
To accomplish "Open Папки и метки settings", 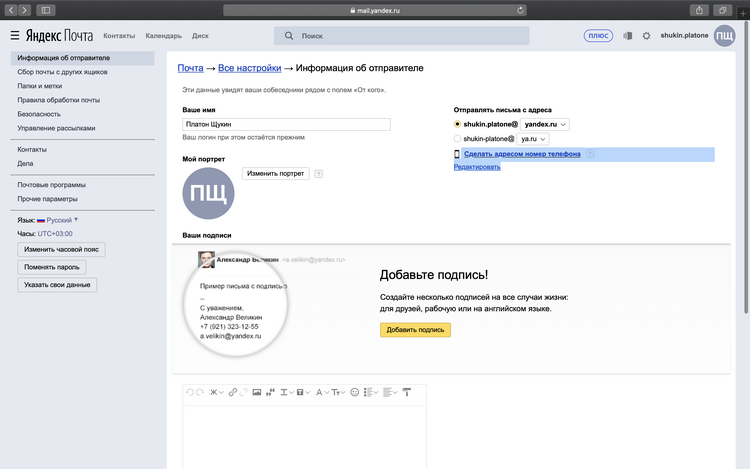I will point(40,86).
